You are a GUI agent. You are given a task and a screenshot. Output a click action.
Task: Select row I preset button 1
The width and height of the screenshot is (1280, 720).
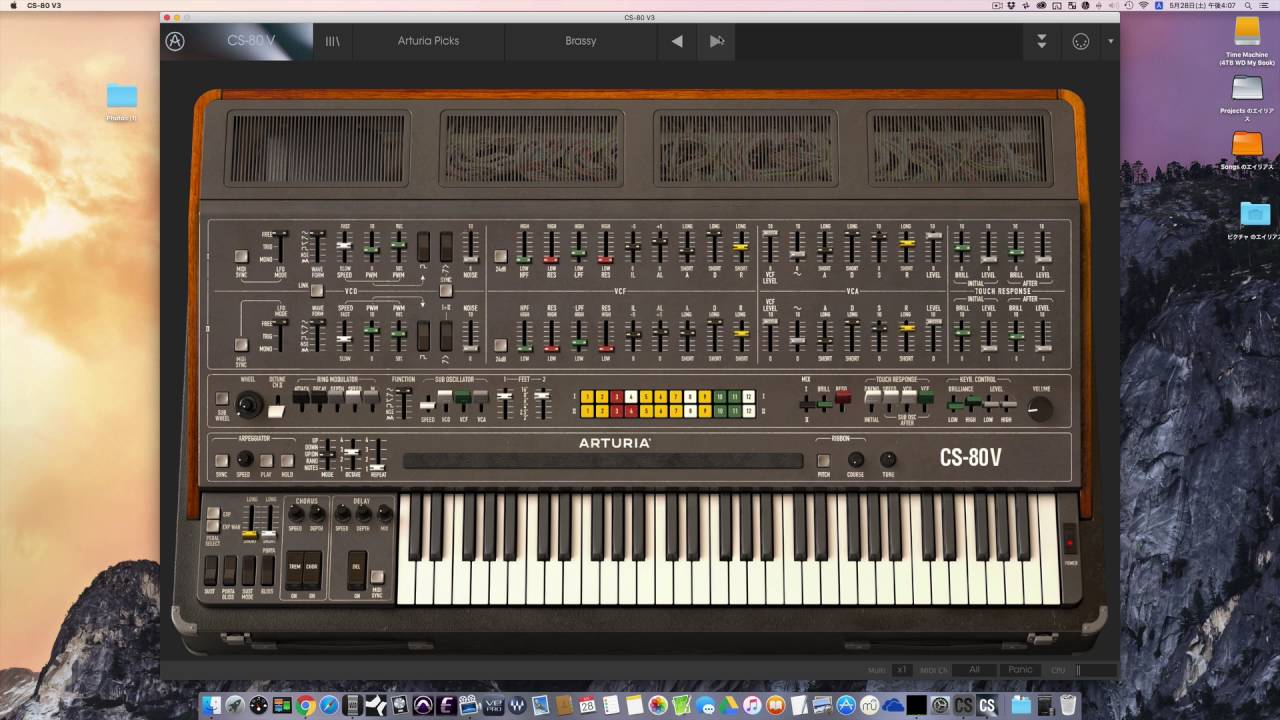586,396
